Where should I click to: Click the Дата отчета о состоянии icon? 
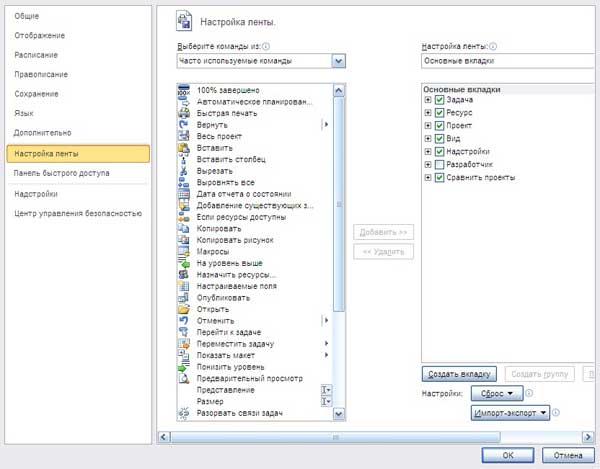coord(184,194)
